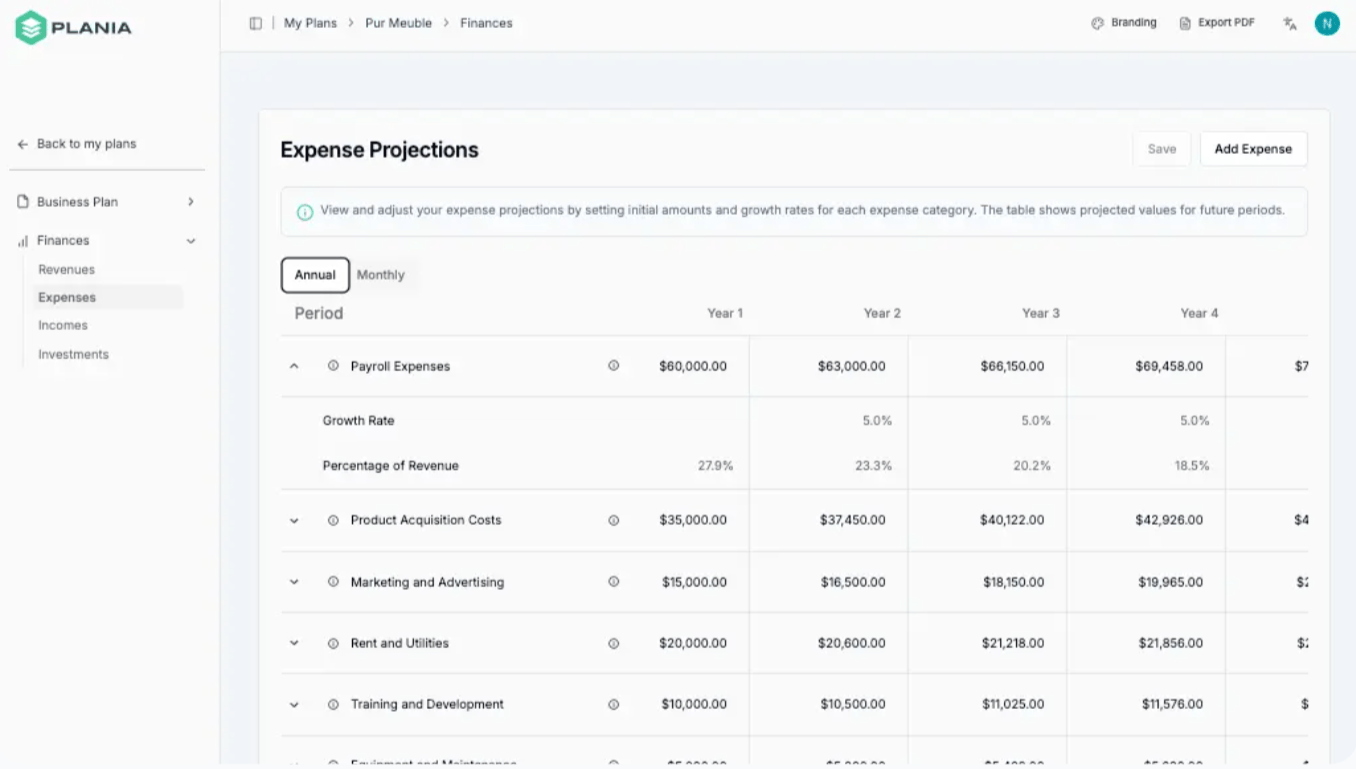The height and width of the screenshot is (769, 1356).
Task: Go to Investments in the sidebar
Action: [74, 354]
